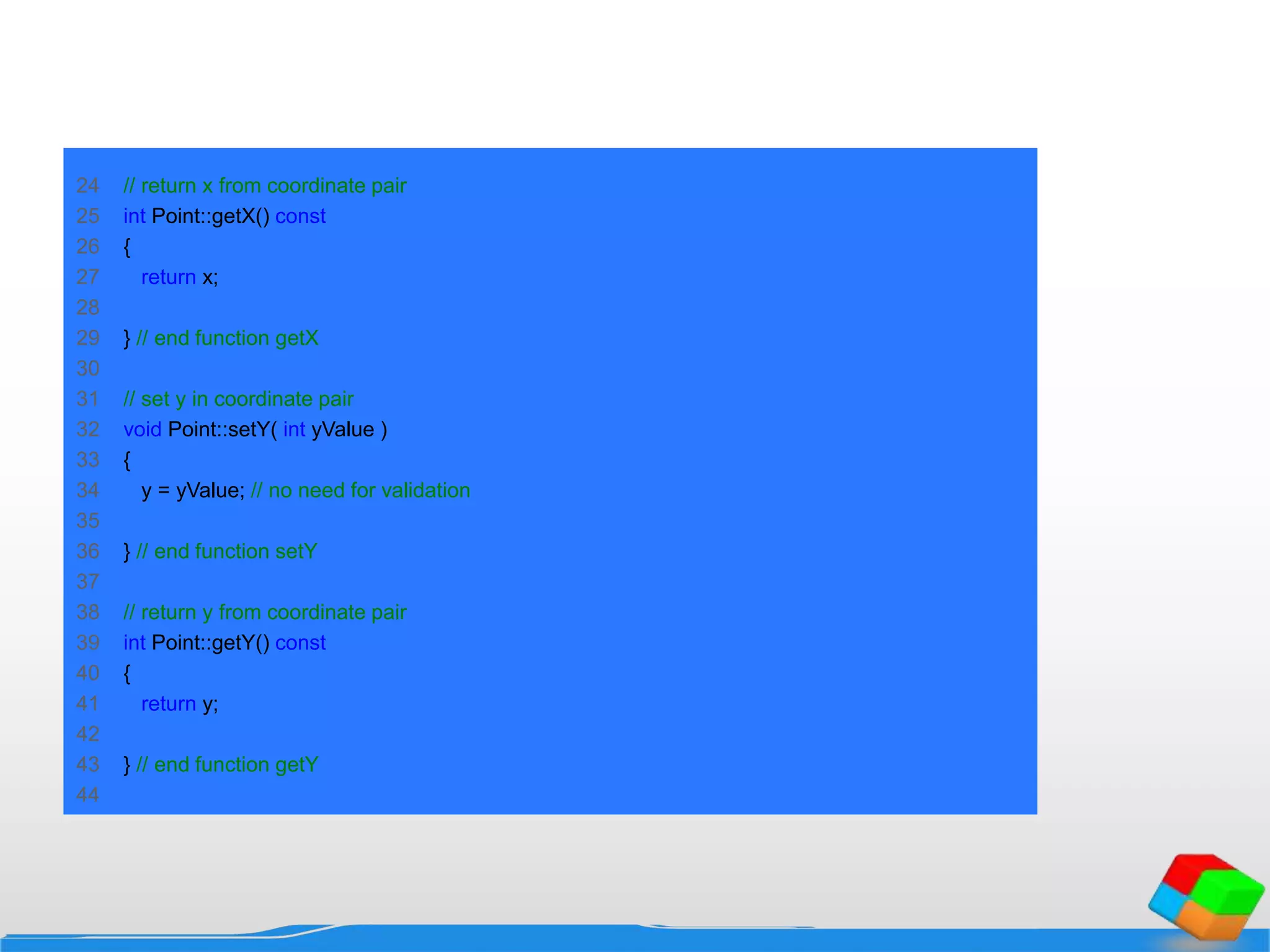Click the comment 'return x from coordinate pair'
The image size is (1270, 952).
pos(265,186)
